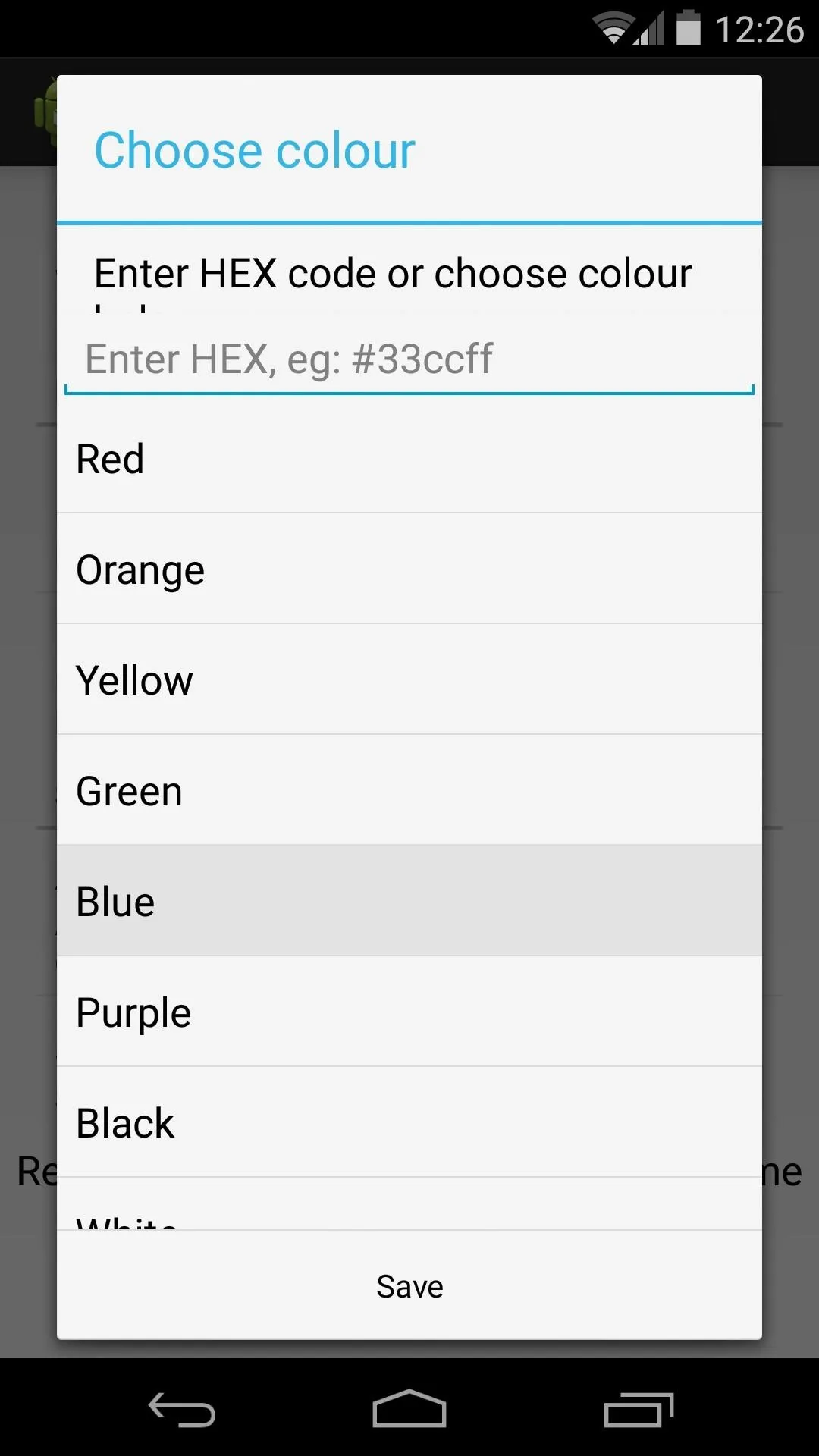819x1456 pixels.
Task: Tap the battery status icon
Action: click(689, 27)
